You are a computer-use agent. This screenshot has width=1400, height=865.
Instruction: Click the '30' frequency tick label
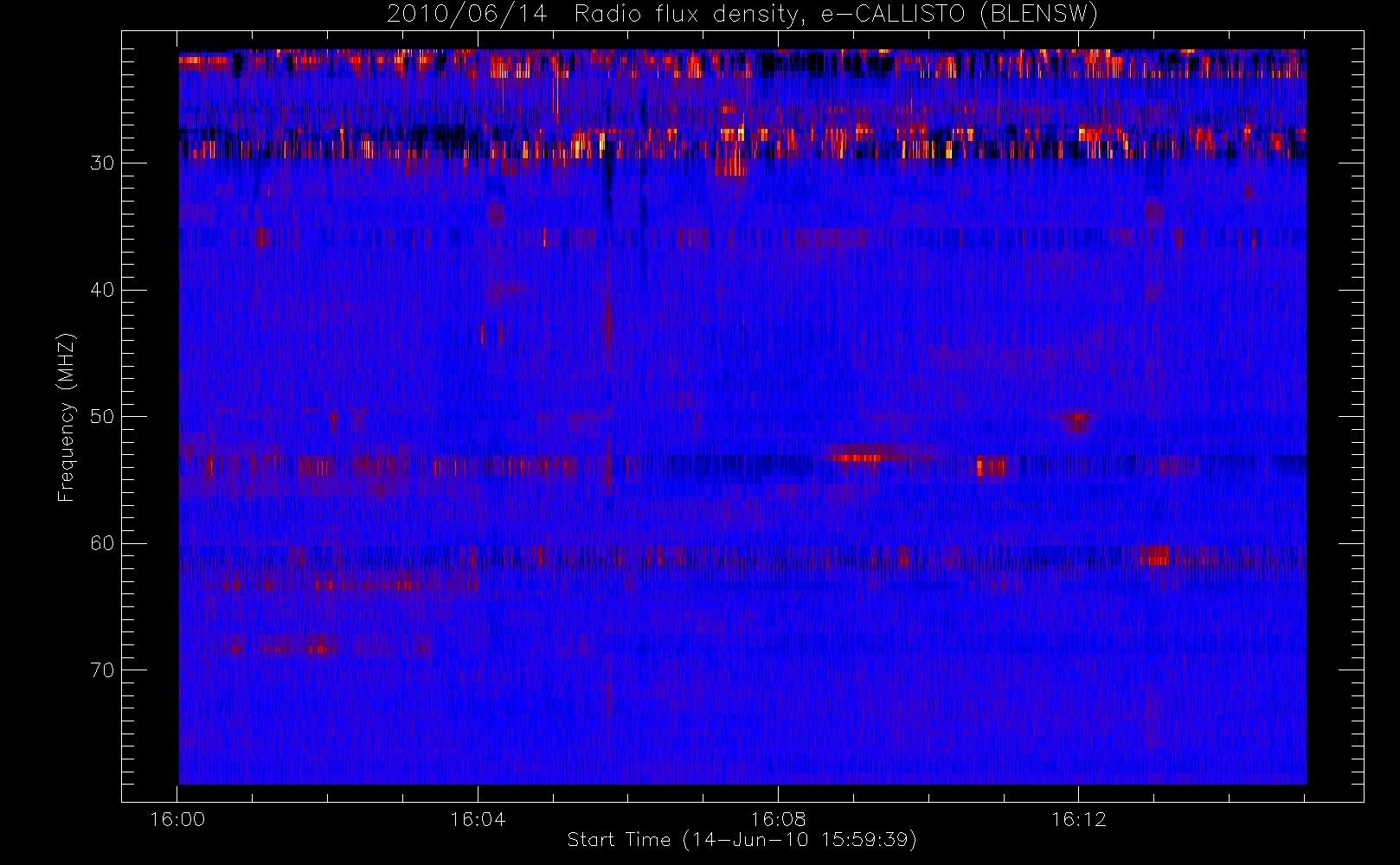click(x=102, y=163)
